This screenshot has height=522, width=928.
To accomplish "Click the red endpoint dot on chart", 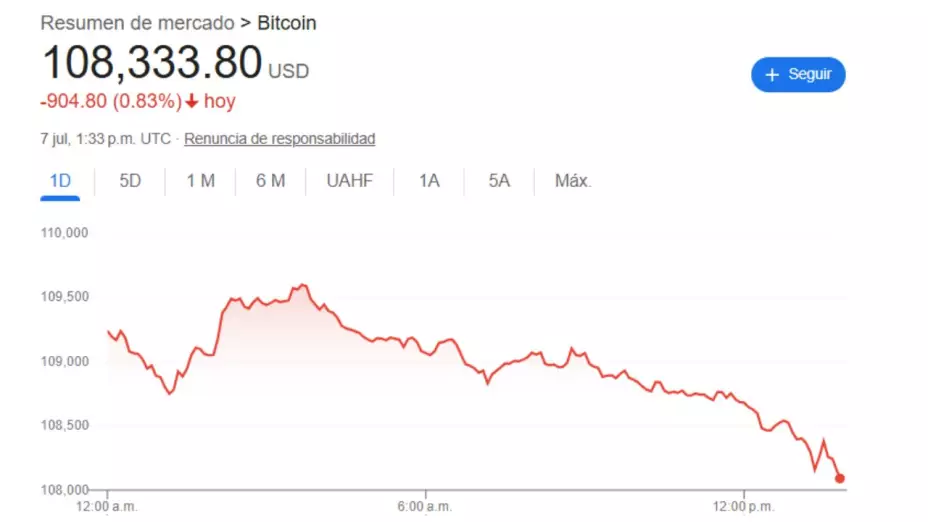I will [840, 478].
